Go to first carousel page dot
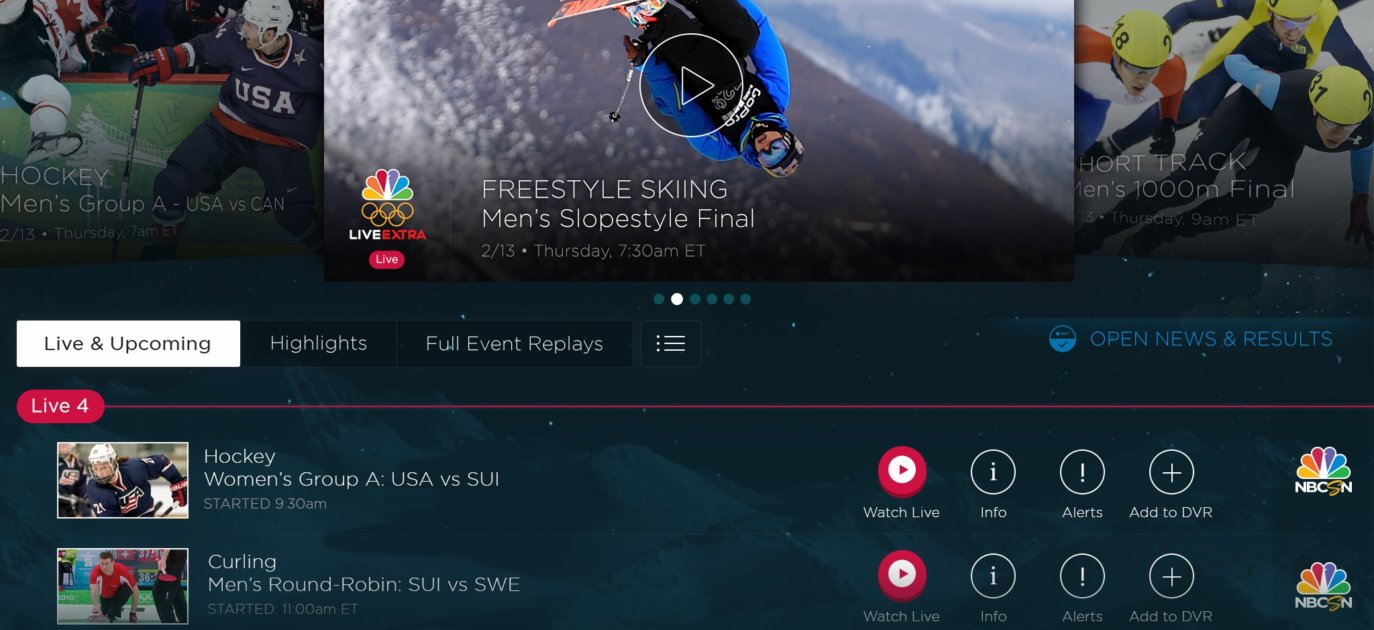Screen dimensions: 1374x630 659,299
